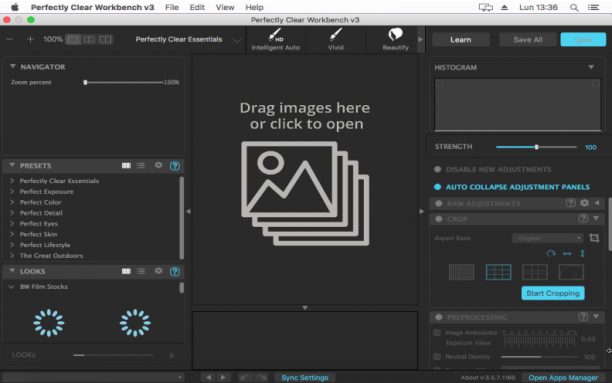Image resolution: width=612 pixels, height=383 pixels.
Task: Toggle histogram right clipping indicator
Action: click(x=596, y=83)
